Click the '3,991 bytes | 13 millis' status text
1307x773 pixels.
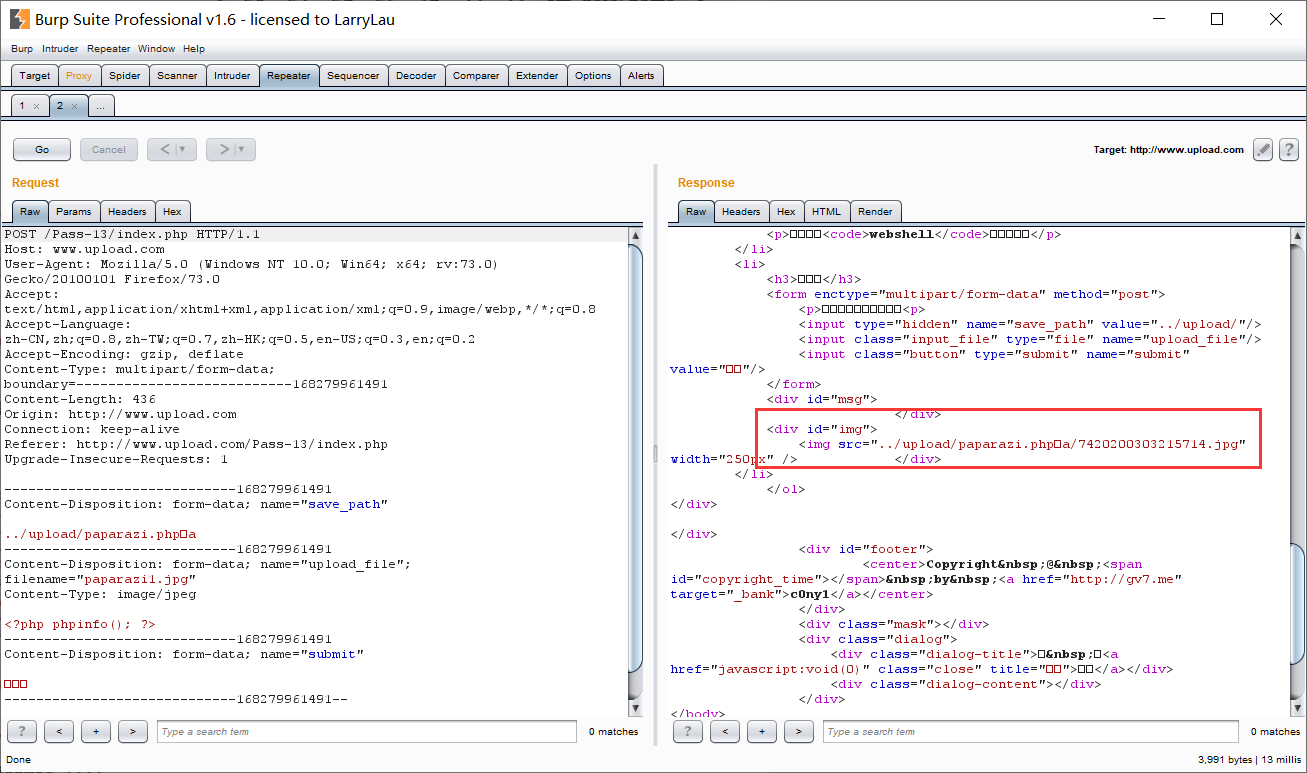(x=1248, y=760)
